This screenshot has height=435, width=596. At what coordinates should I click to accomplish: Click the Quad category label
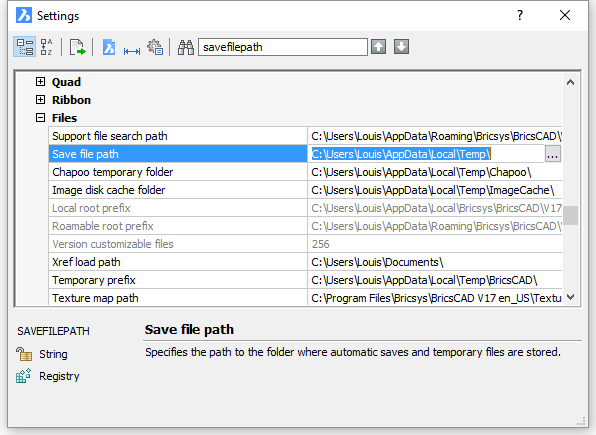[67, 82]
